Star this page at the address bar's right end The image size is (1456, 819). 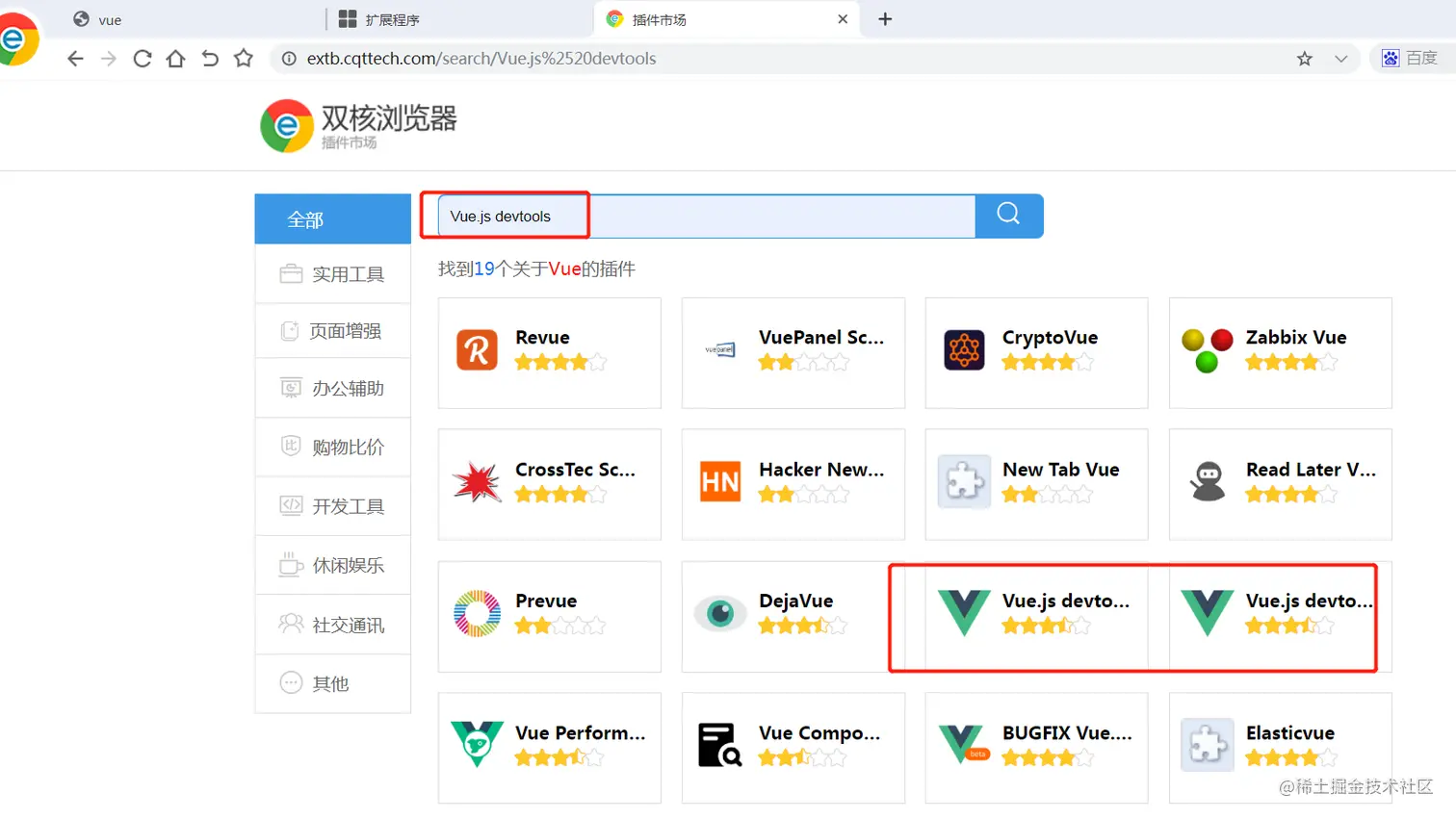(1305, 59)
